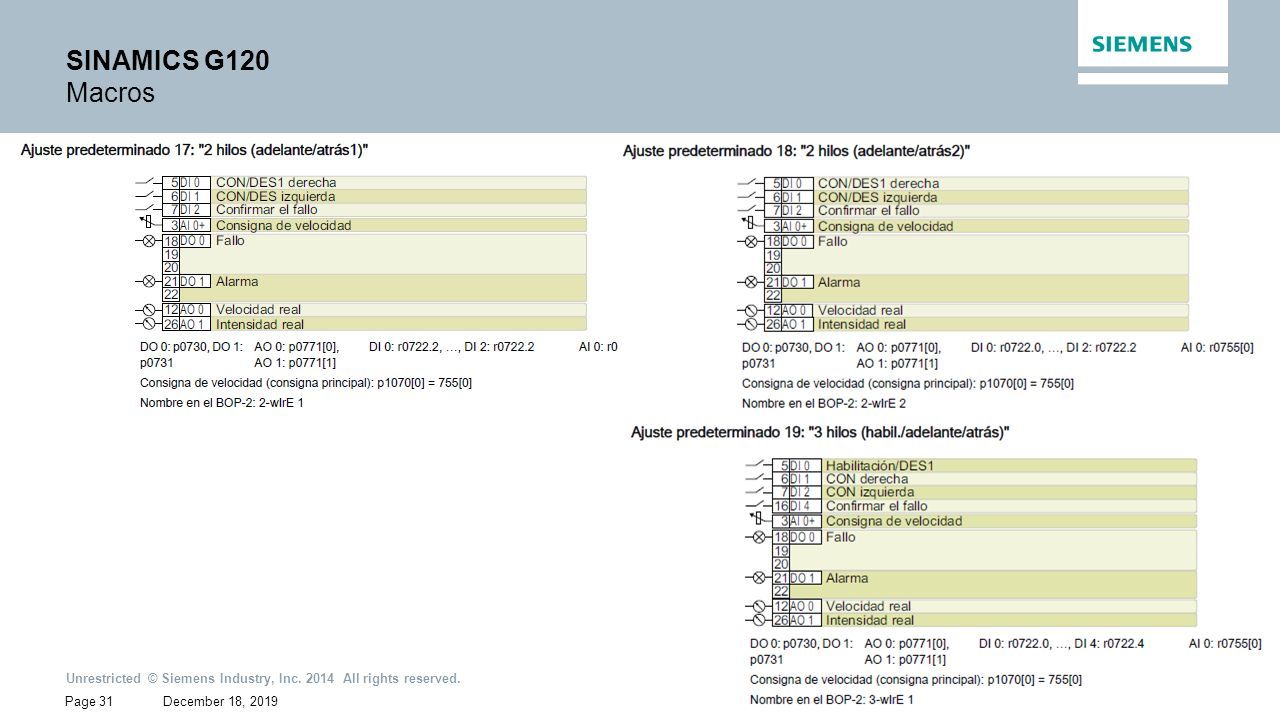Select the subtitle "Macros"

click(x=110, y=93)
